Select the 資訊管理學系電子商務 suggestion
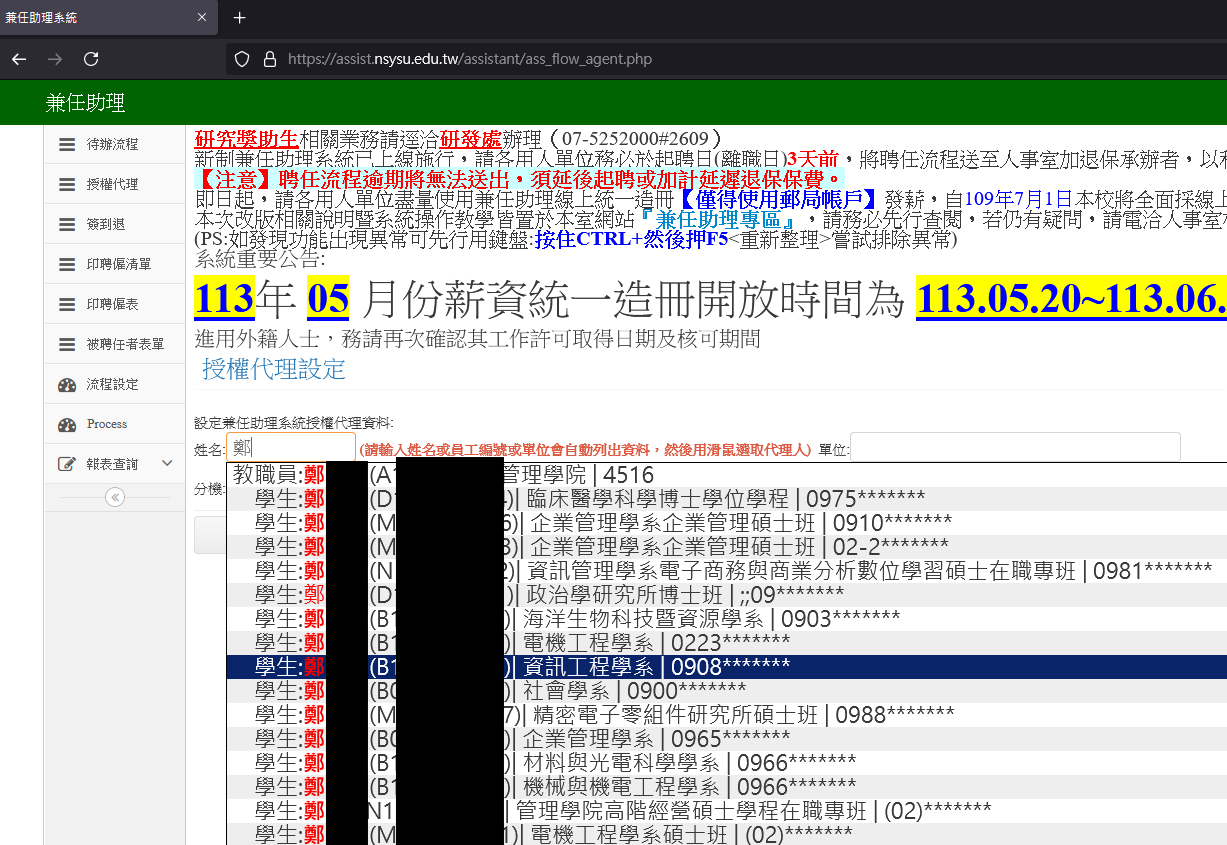 tap(726, 570)
